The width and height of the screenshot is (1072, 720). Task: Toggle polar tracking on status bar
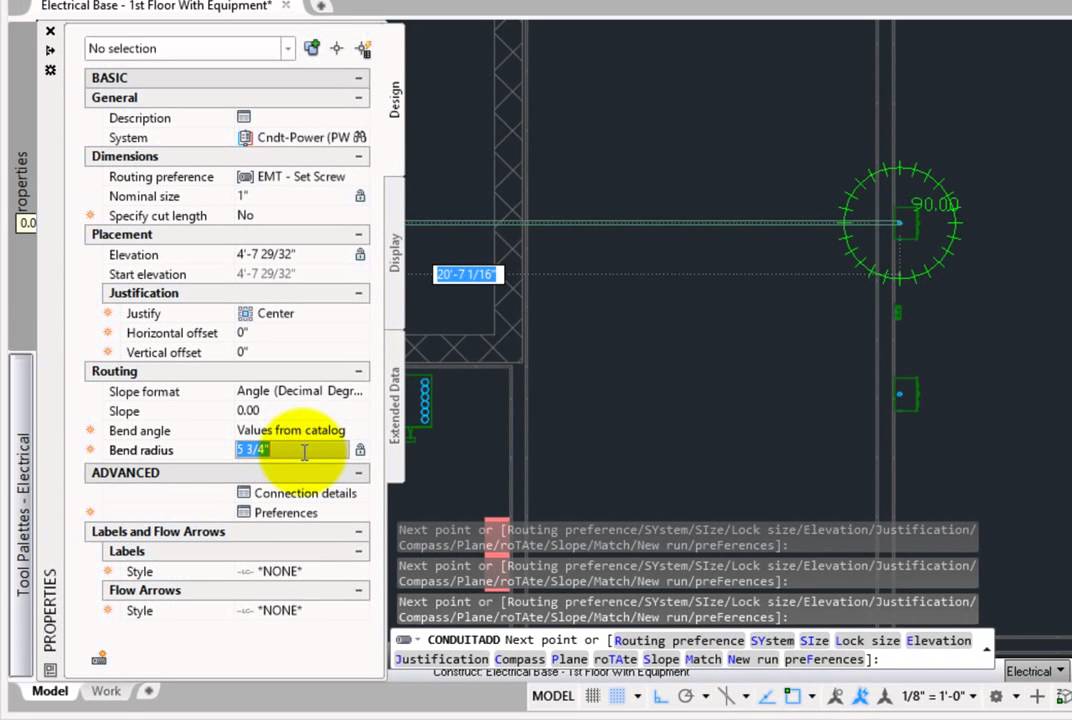(x=685, y=696)
